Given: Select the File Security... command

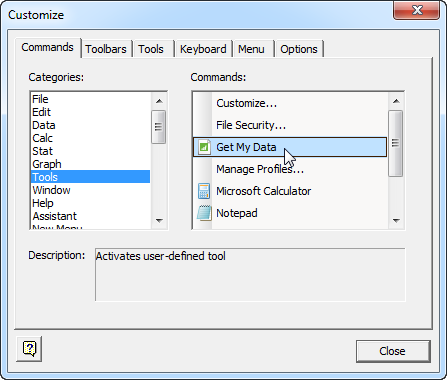Looking at the screenshot, I should coord(290,125).
